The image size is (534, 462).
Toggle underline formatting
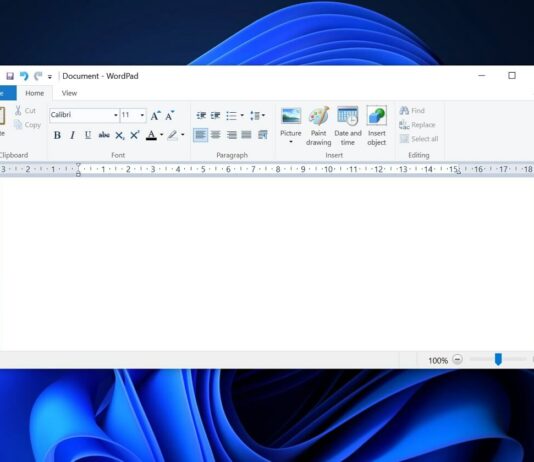point(88,135)
